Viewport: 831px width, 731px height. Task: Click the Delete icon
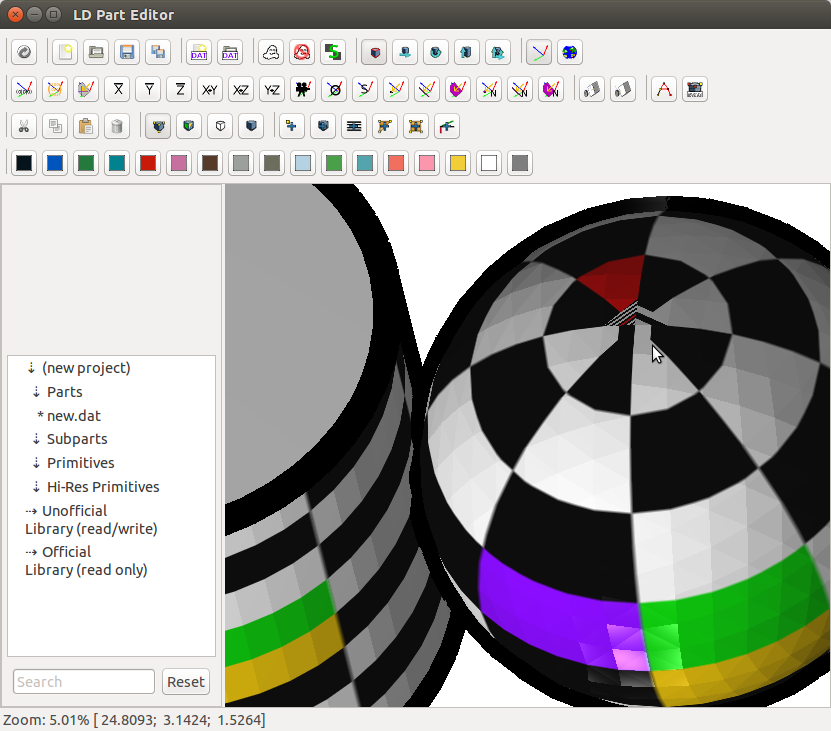point(117,126)
